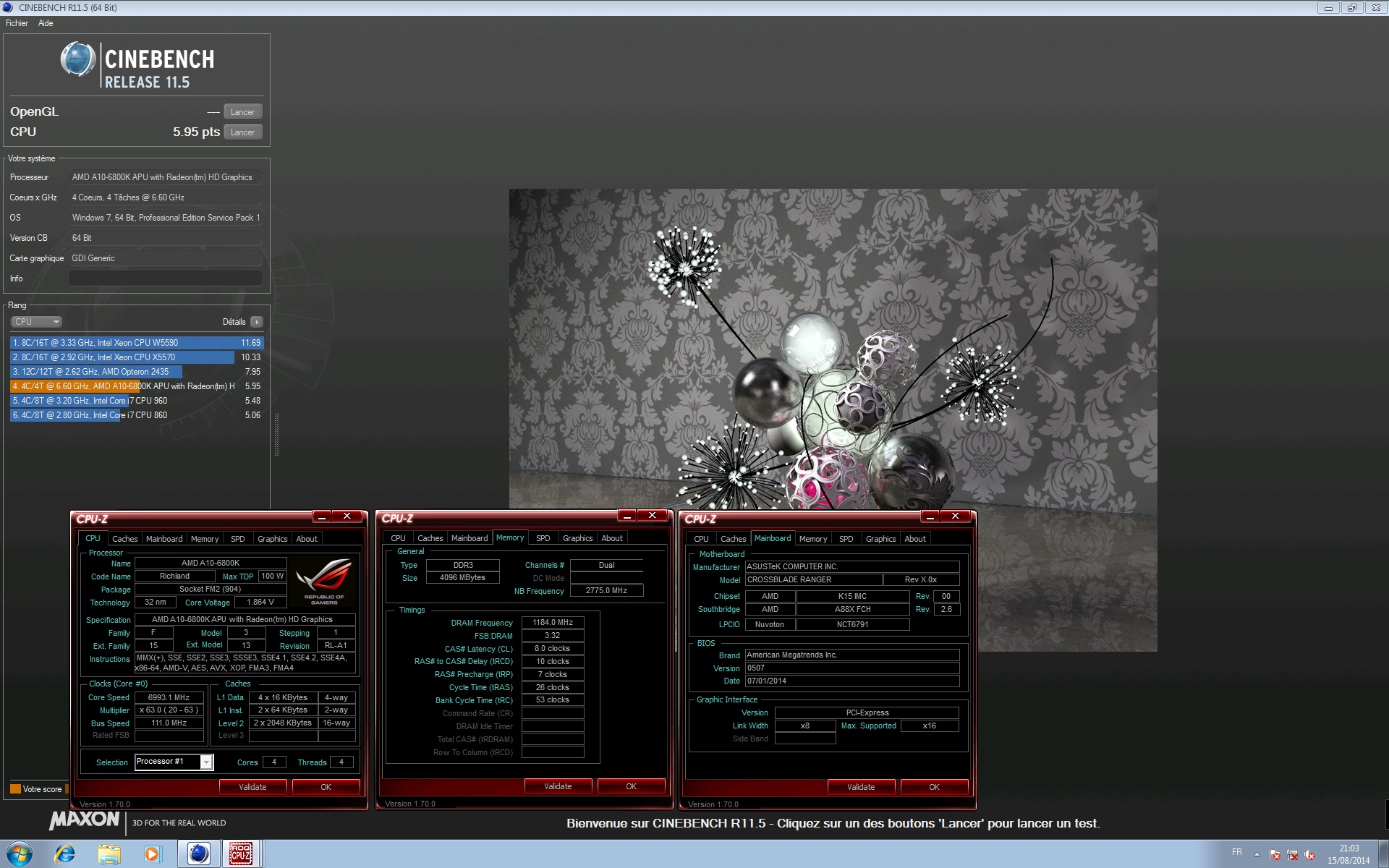Minimize the Mainboard tab CPU-Z window
The image size is (1389, 868).
coord(931,516)
